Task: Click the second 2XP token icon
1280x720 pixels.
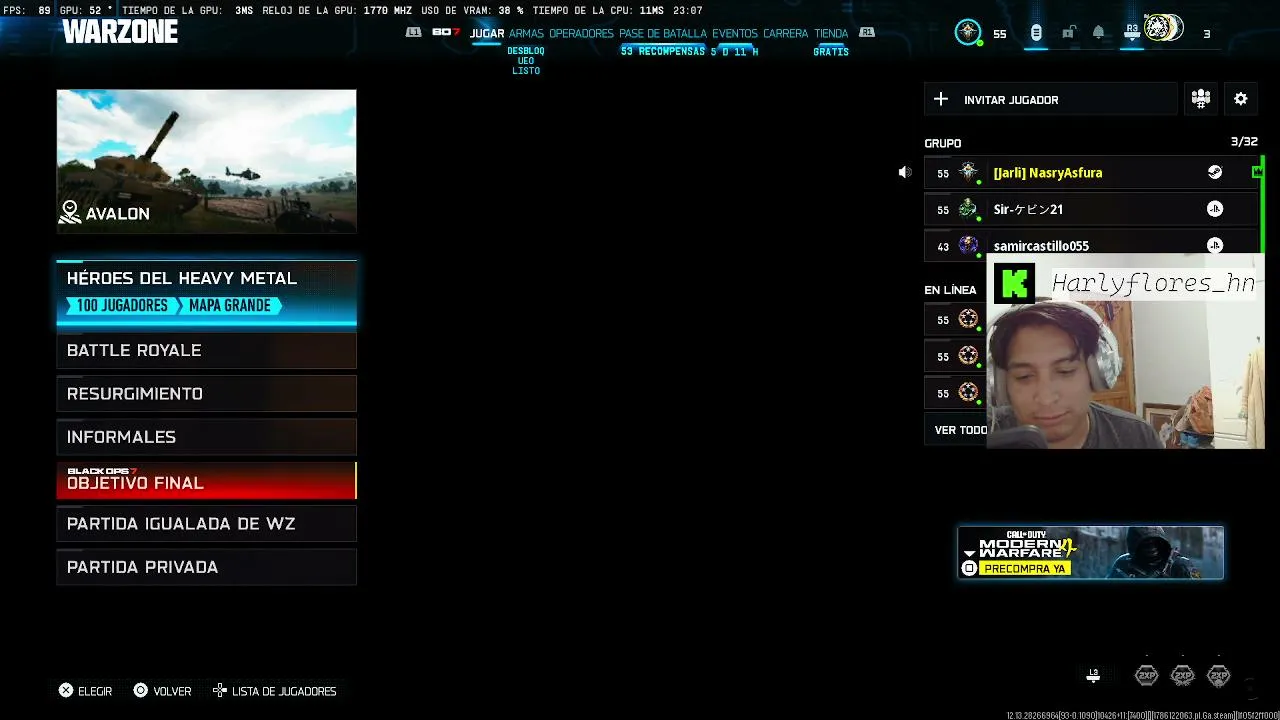Action: pyautogui.click(x=1182, y=676)
